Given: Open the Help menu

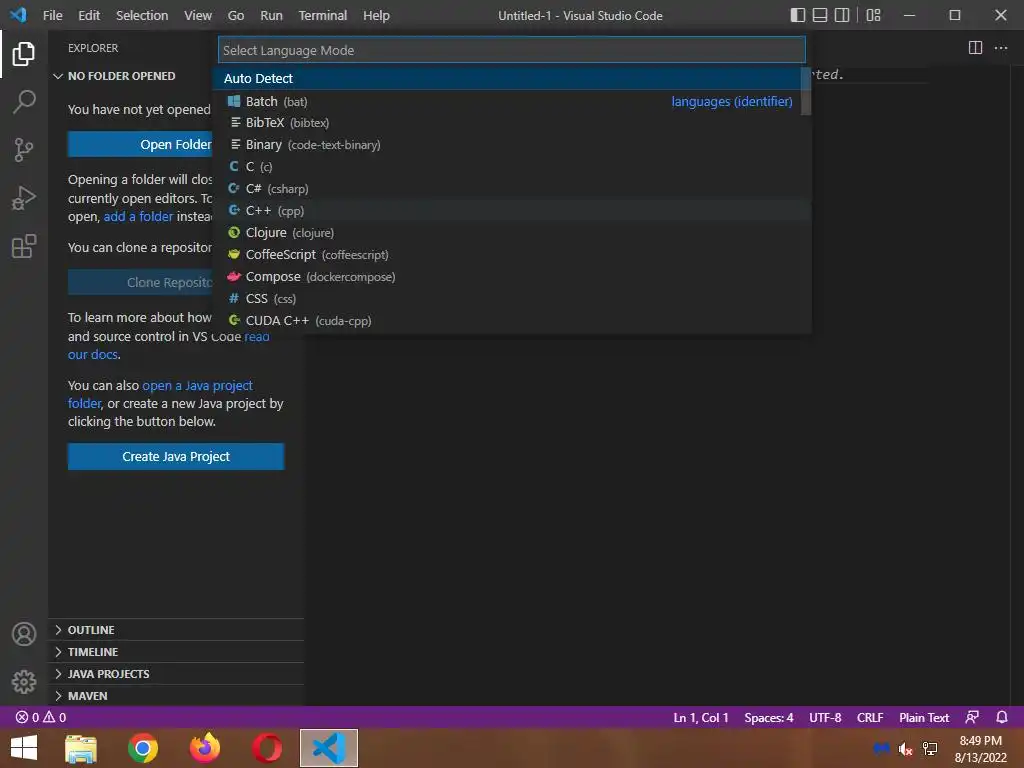Looking at the screenshot, I should tap(376, 15).
